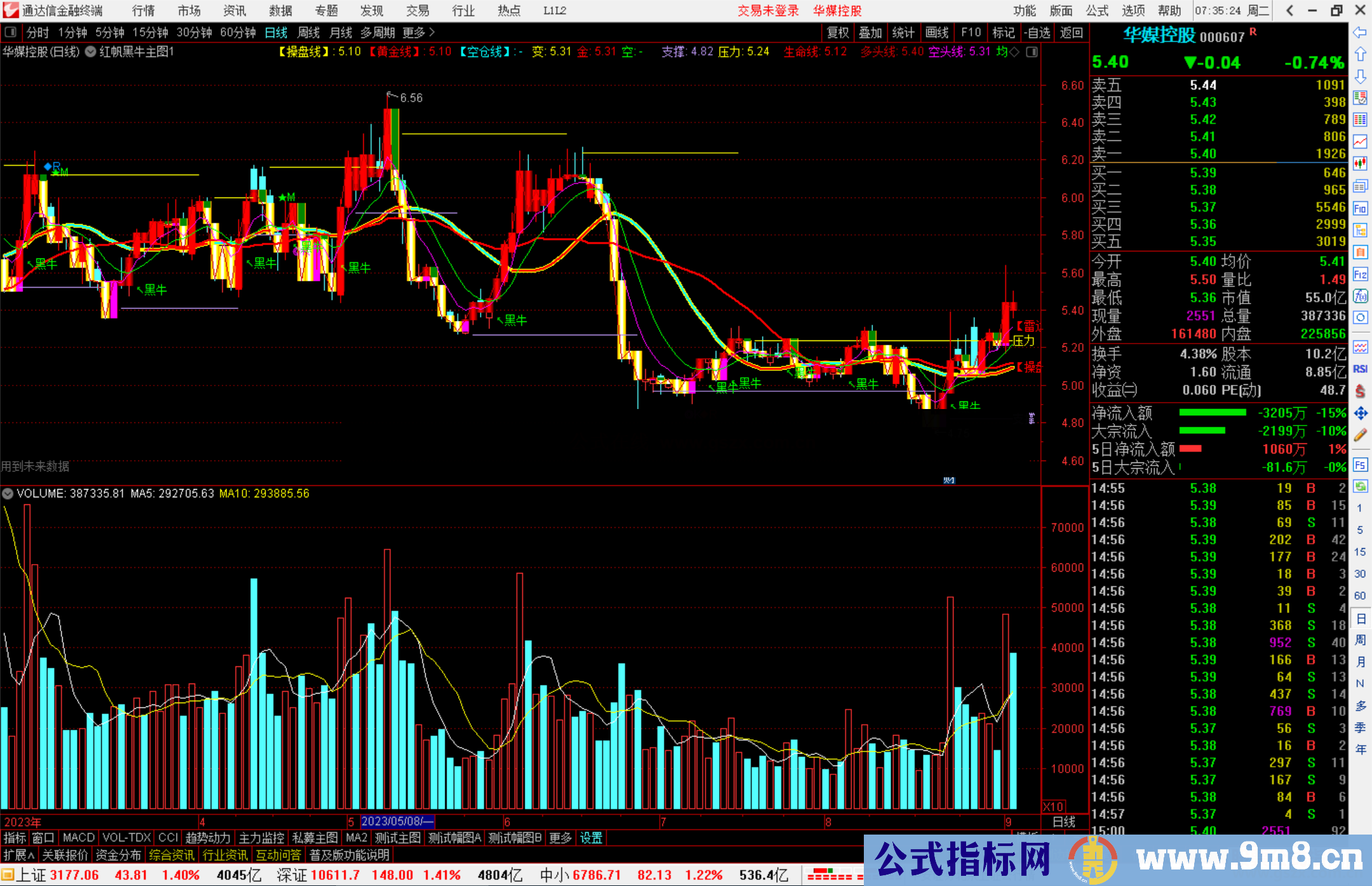Click the RSI indicator icon in sidebar

pos(1360,369)
